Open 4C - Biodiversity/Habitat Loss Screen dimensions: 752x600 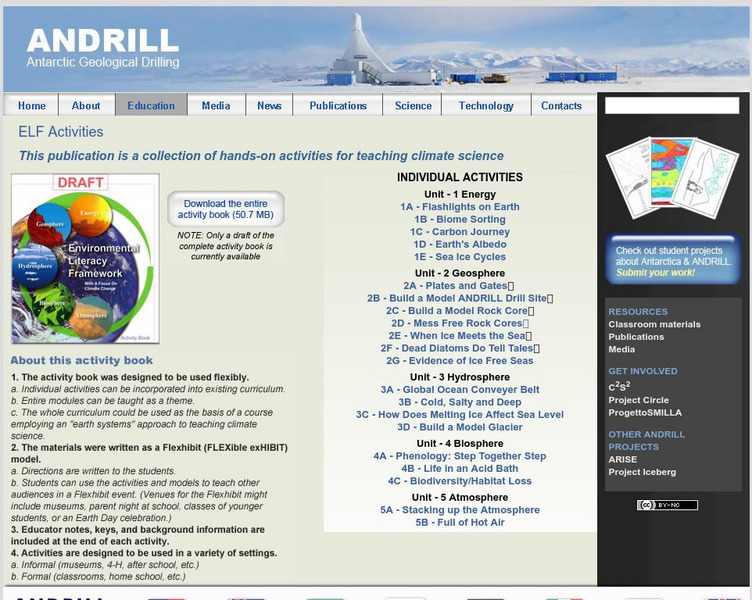[x=460, y=481]
